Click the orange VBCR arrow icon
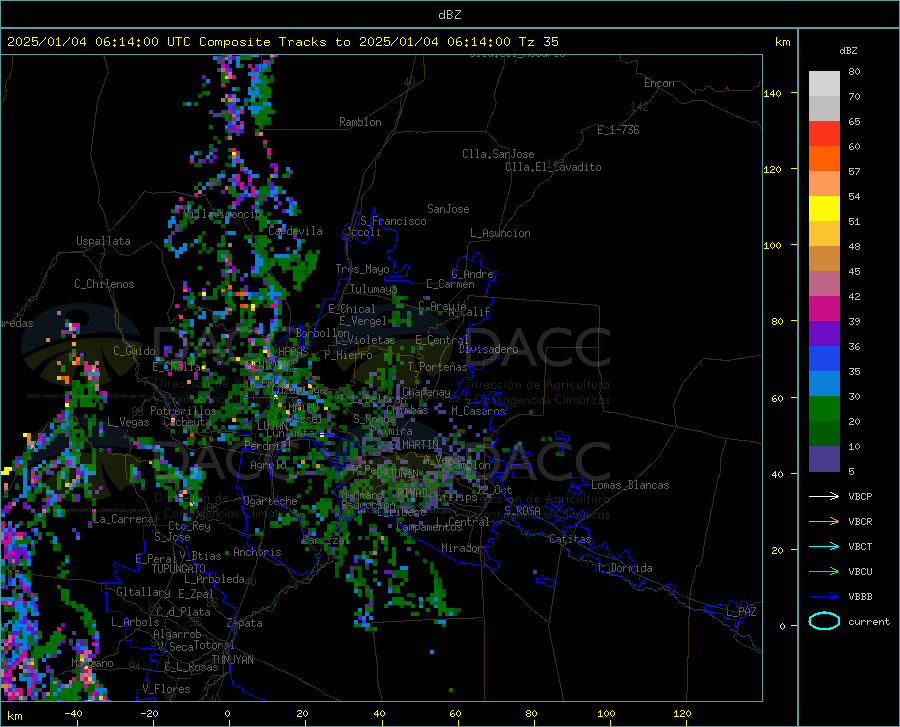Image resolution: width=900 pixels, height=727 pixels. point(824,522)
